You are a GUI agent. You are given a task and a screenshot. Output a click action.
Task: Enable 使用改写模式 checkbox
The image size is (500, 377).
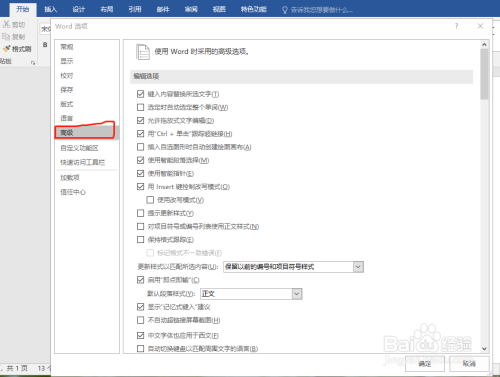pyautogui.click(x=150, y=200)
